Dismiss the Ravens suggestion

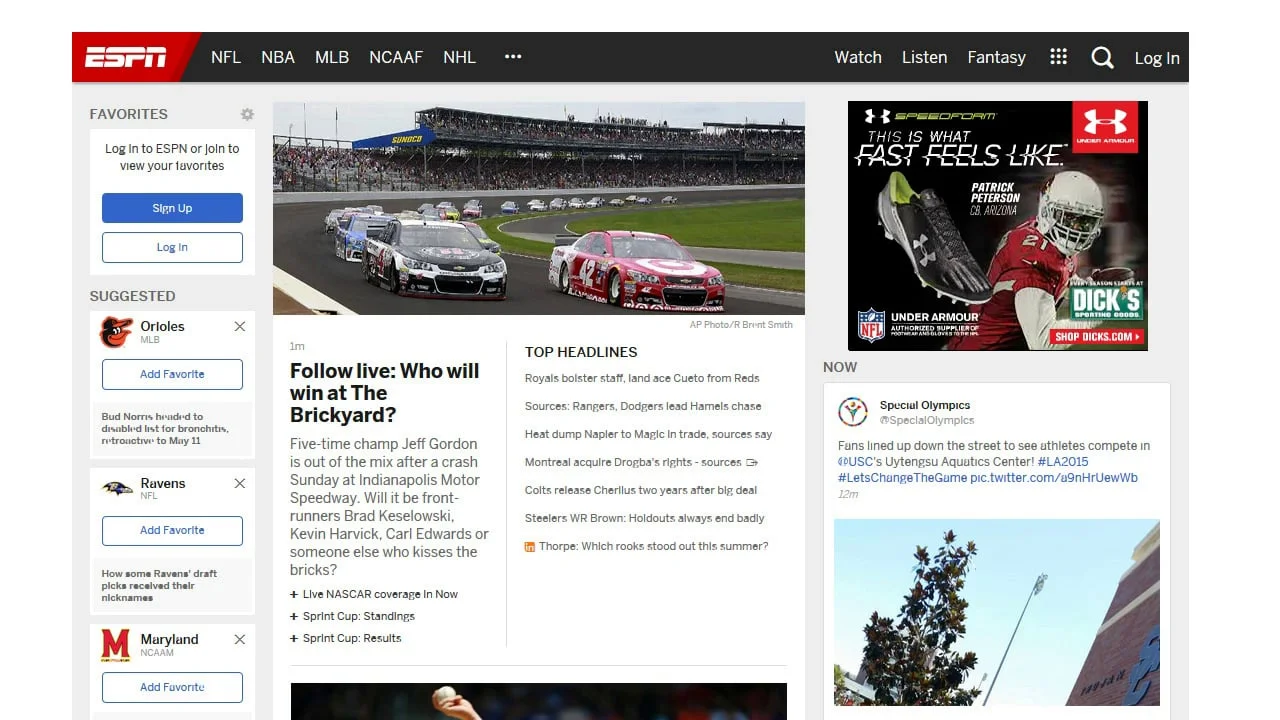click(240, 483)
